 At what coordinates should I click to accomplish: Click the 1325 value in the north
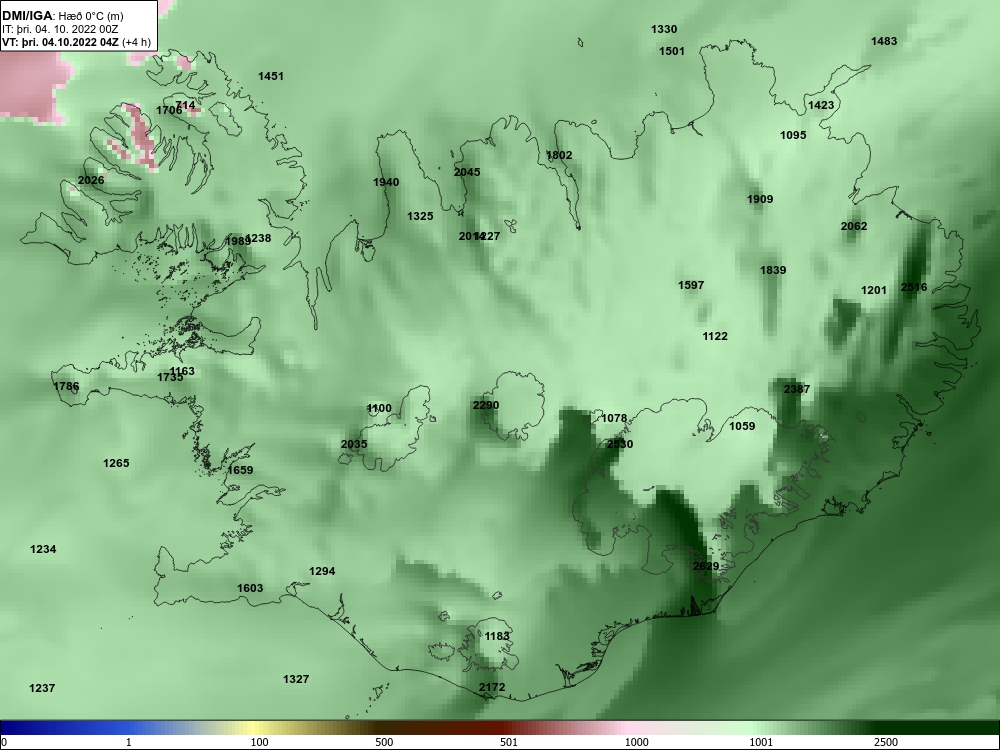tap(420, 216)
